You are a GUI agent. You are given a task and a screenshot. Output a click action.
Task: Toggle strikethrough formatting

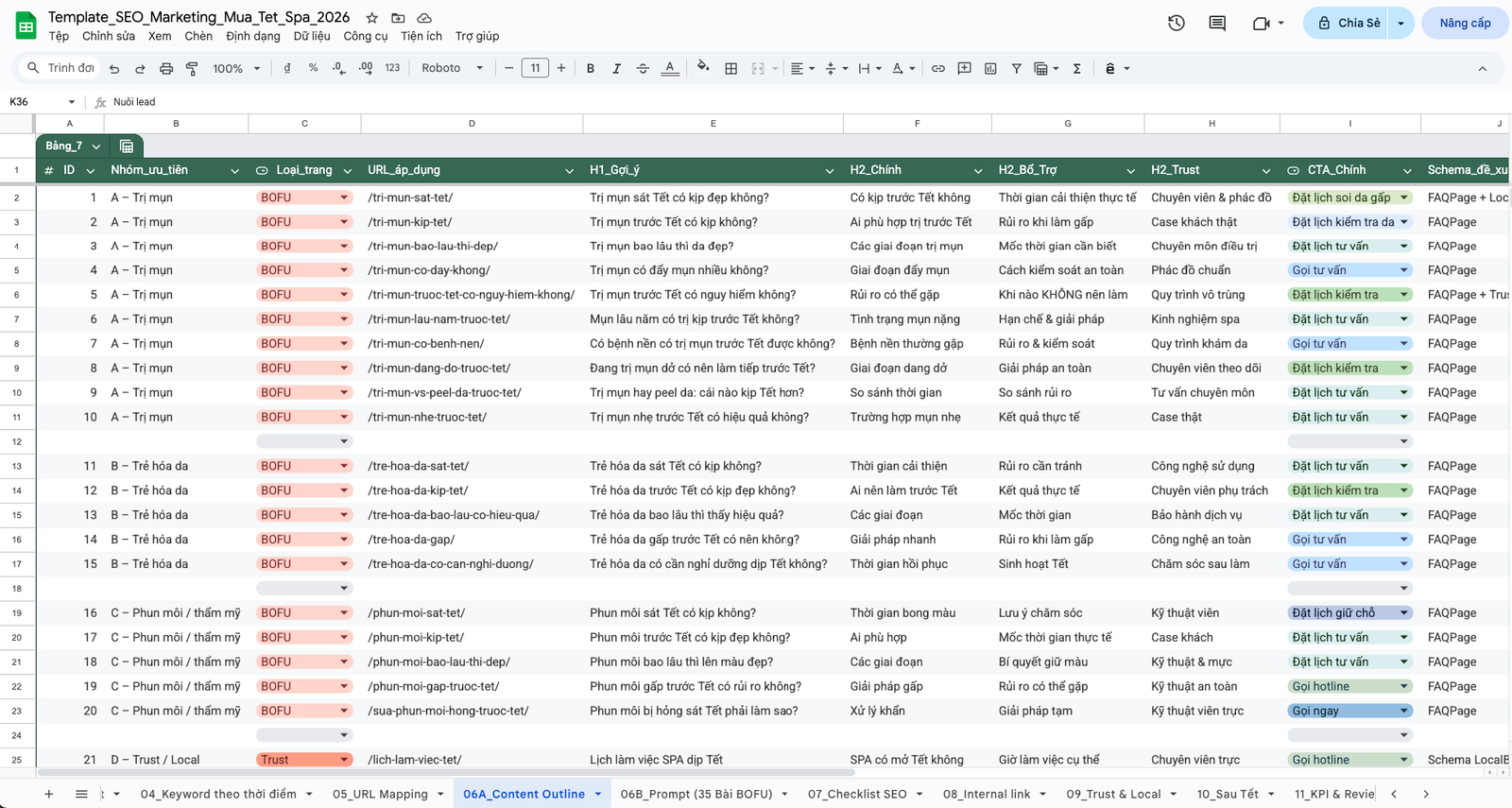[x=643, y=68]
